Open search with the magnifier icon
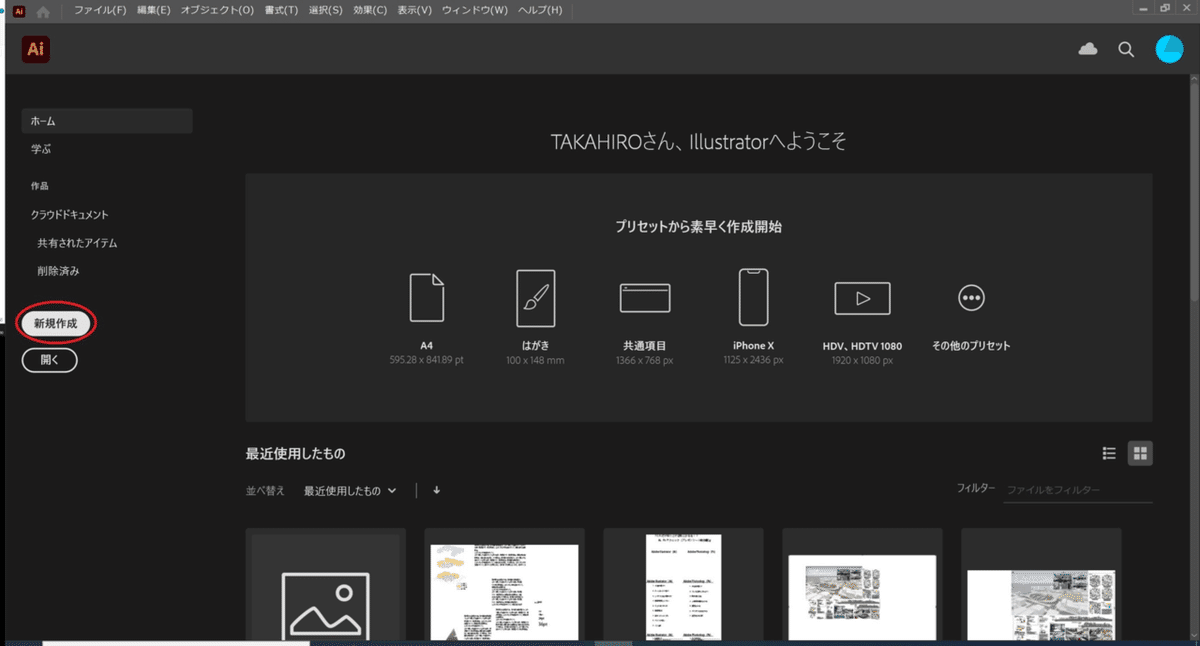This screenshot has width=1200, height=646. [x=1126, y=49]
